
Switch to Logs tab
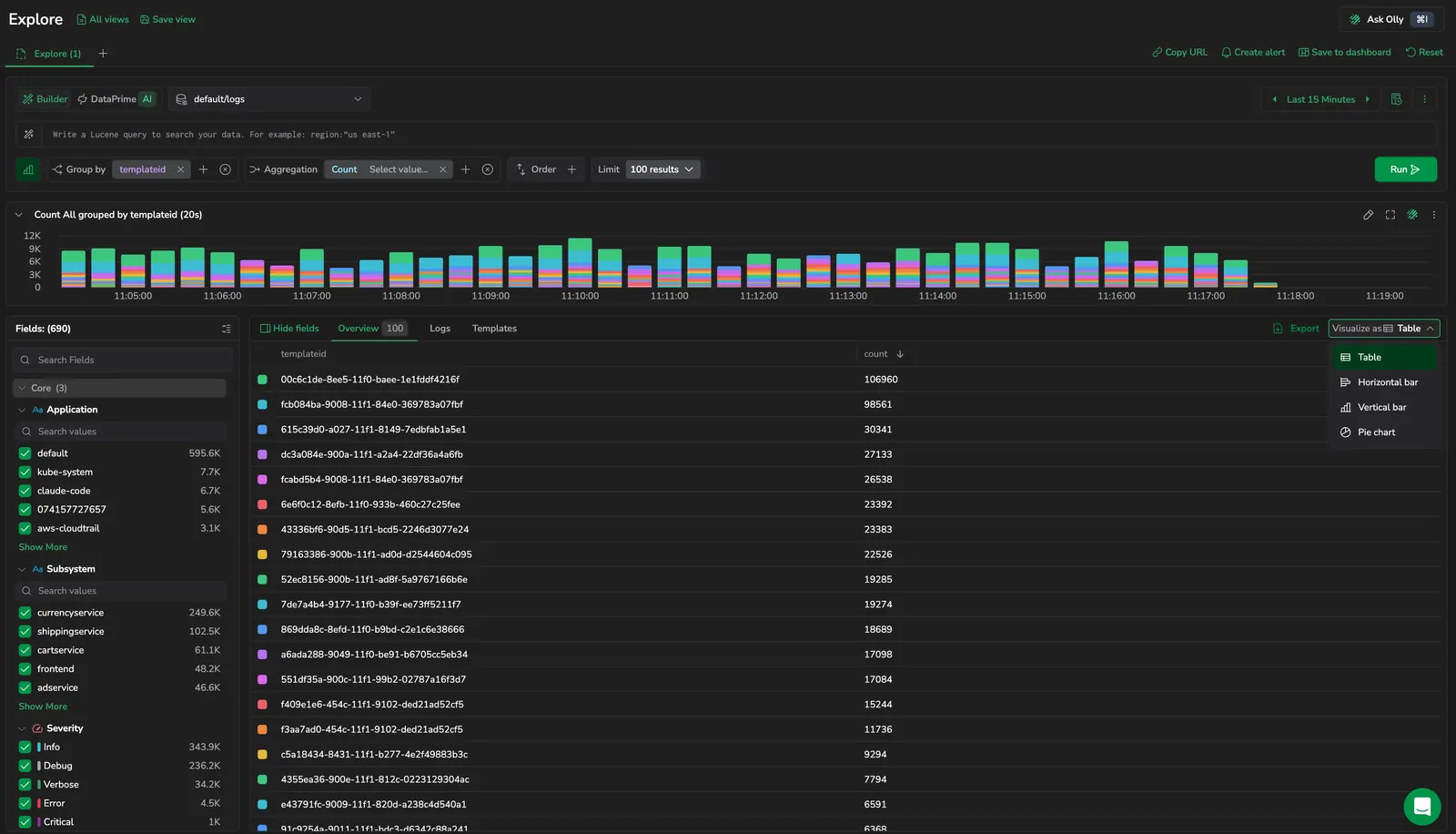point(440,329)
